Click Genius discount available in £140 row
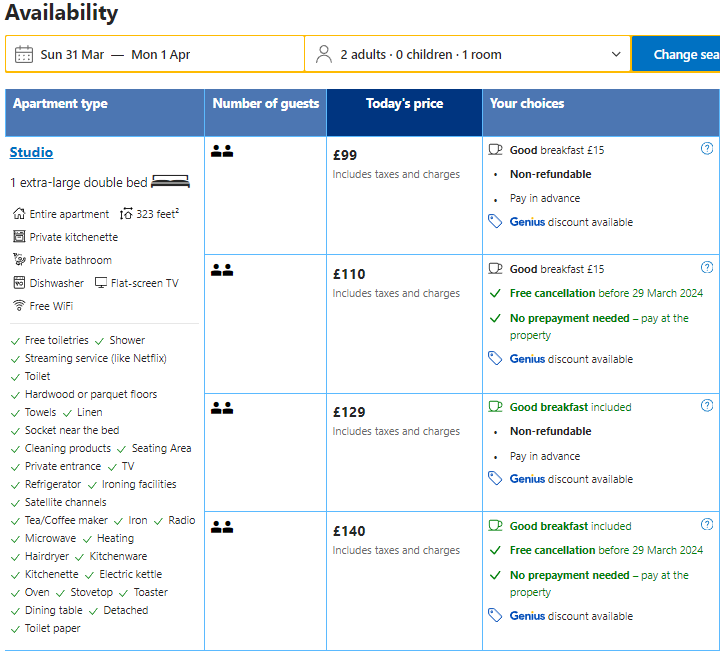Image resolution: width=720 pixels, height=651 pixels. (570, 616)
